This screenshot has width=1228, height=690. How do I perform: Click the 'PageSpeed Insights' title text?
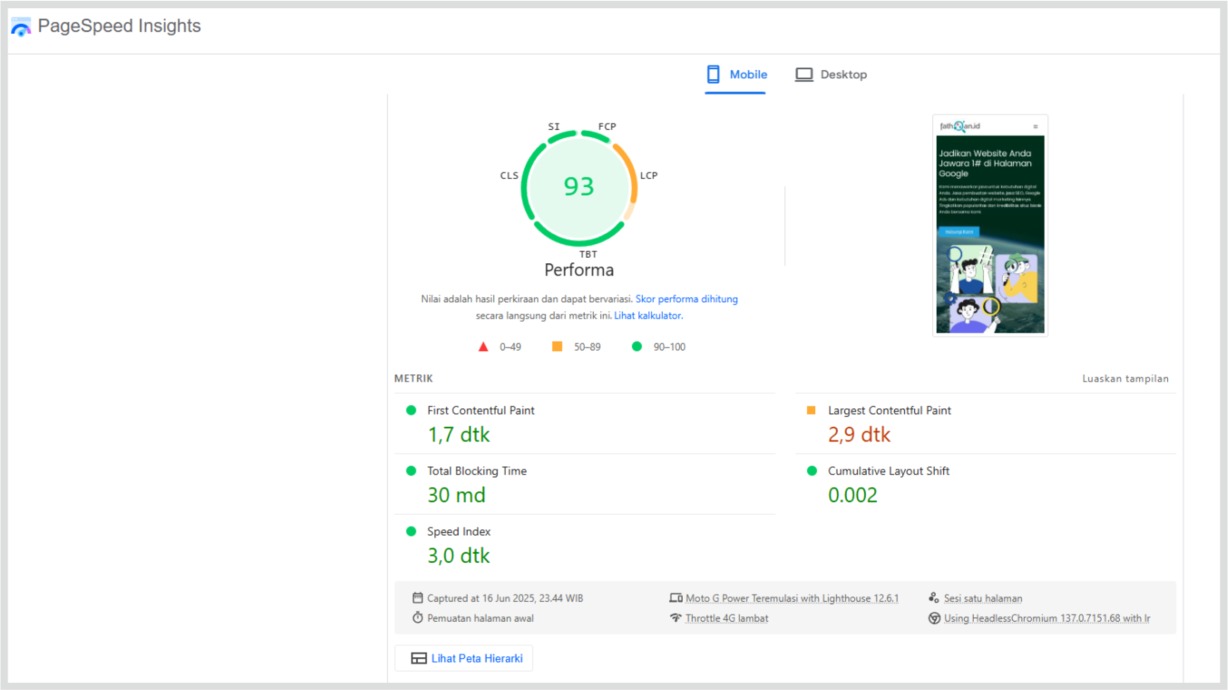click(x=119, y=26)
